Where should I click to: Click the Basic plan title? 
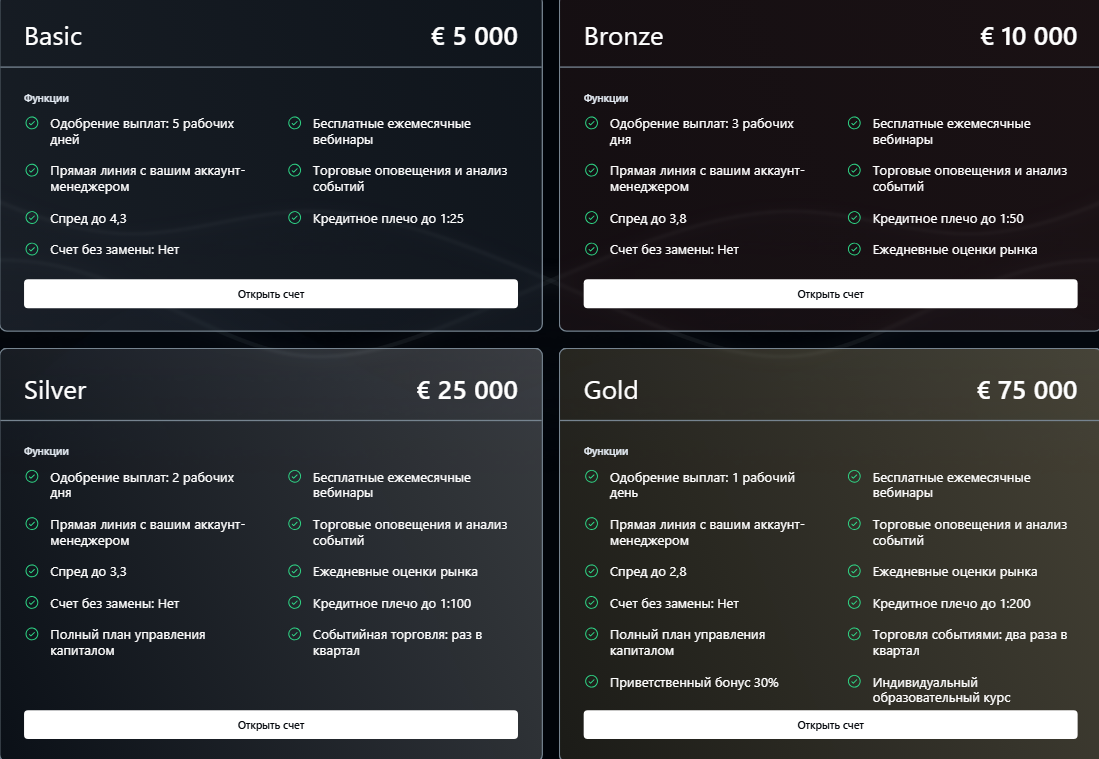53,37
